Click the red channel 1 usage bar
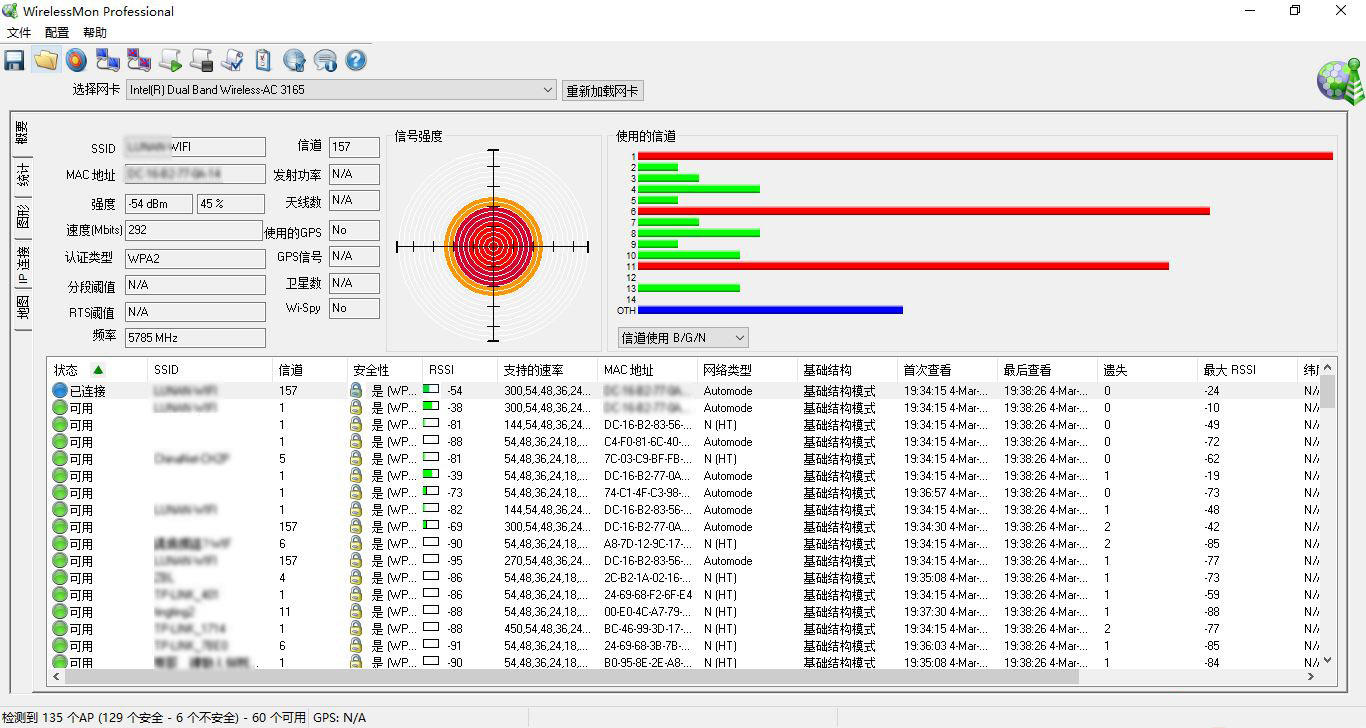Screen dimensions: 1366x728 [x=985, y=156]
